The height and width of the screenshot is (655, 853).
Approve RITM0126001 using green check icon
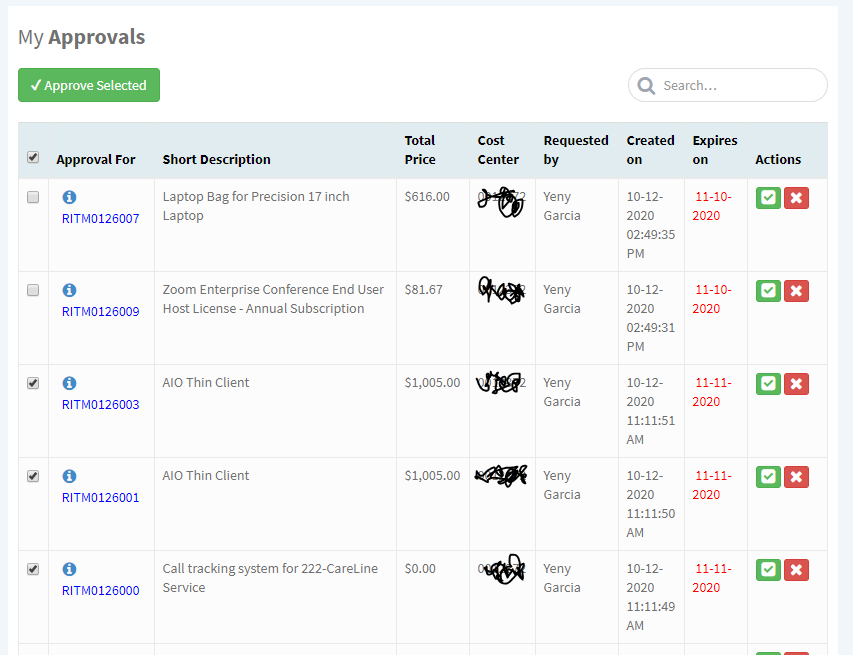tap(768, 477)
